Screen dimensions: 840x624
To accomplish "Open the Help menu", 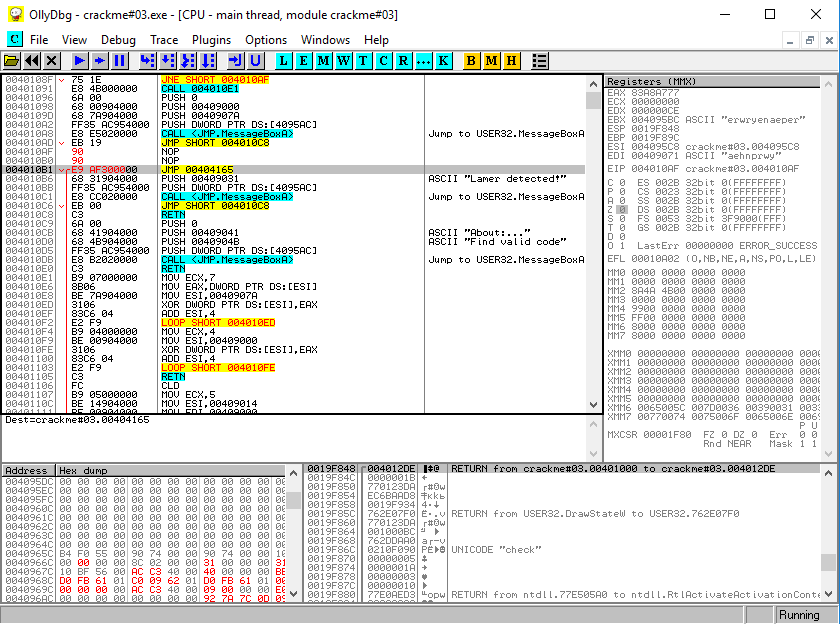I will pyautogui.click(x=376, y=40).
